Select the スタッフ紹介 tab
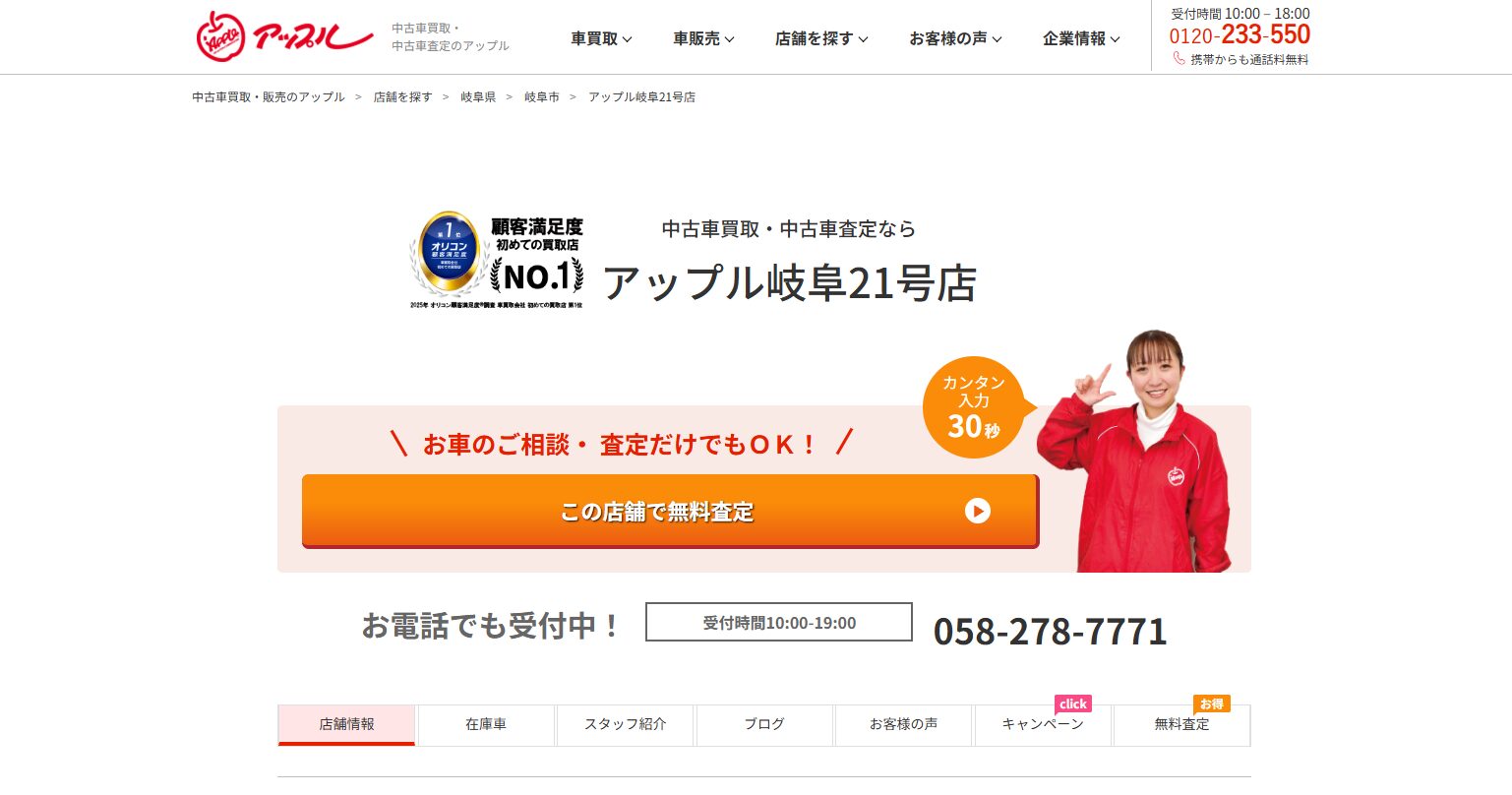This screenshot has width=1512, height=795. click(626, 724)
